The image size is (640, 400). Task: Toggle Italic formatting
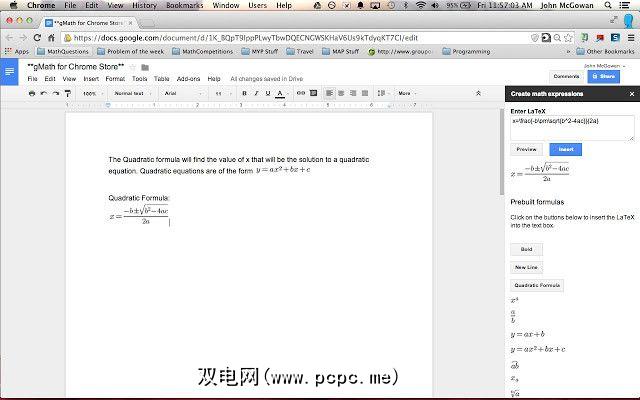tap(256, 93)
